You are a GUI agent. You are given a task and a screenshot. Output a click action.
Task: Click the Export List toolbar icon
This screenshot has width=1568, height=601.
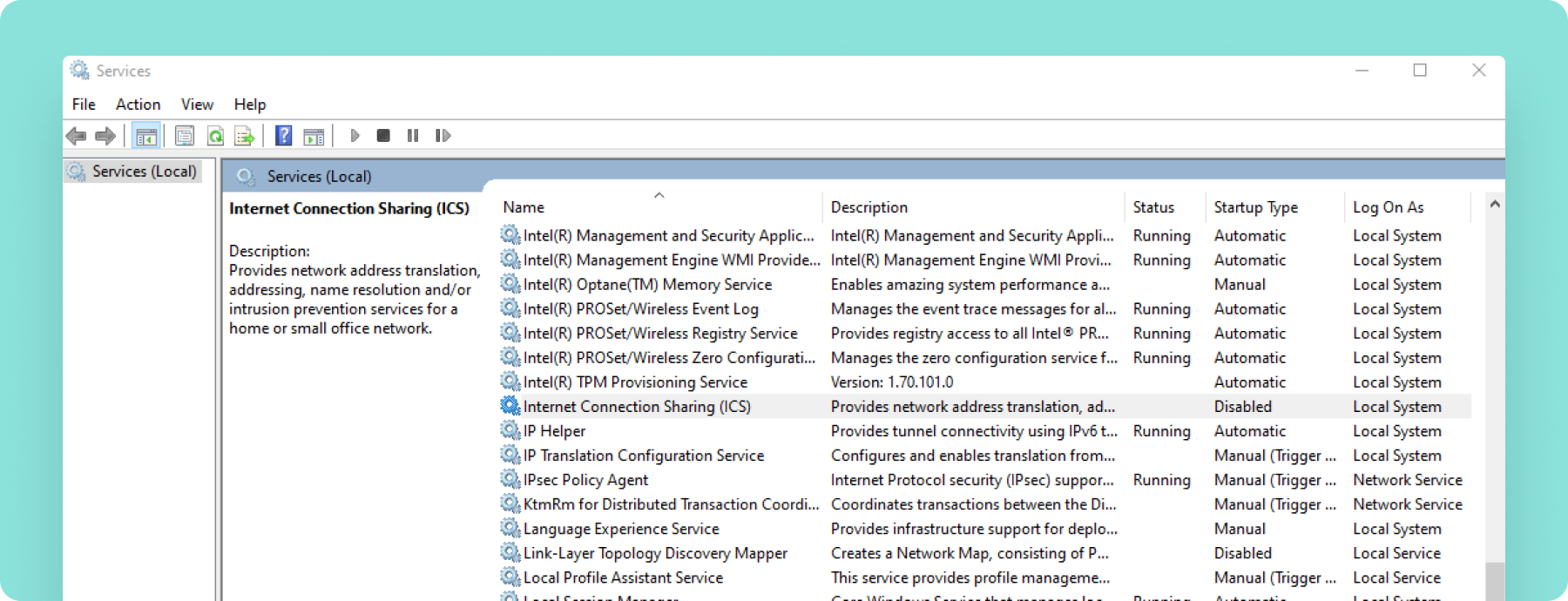(x=245, y=136)
